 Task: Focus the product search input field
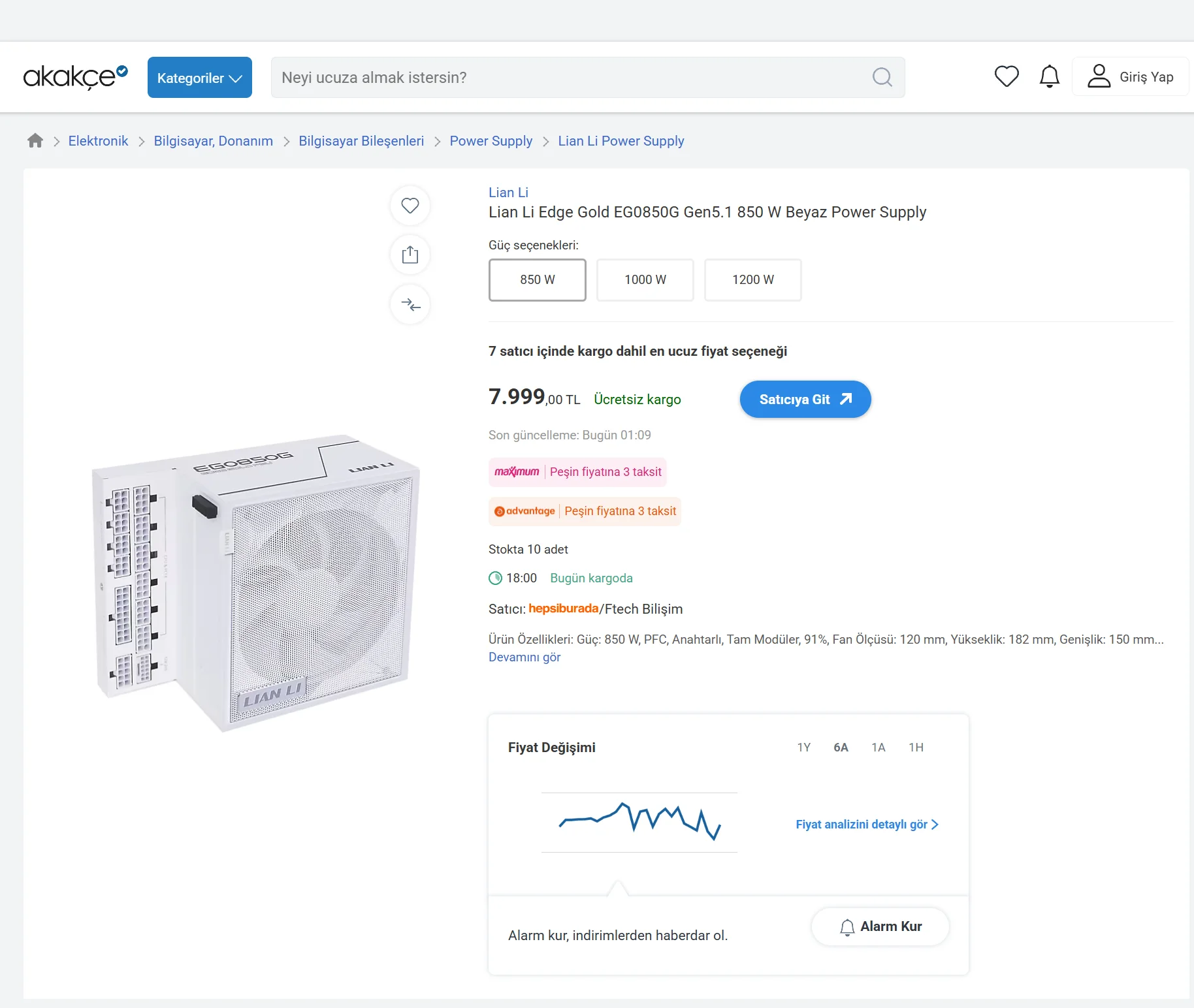click(588, 78)
